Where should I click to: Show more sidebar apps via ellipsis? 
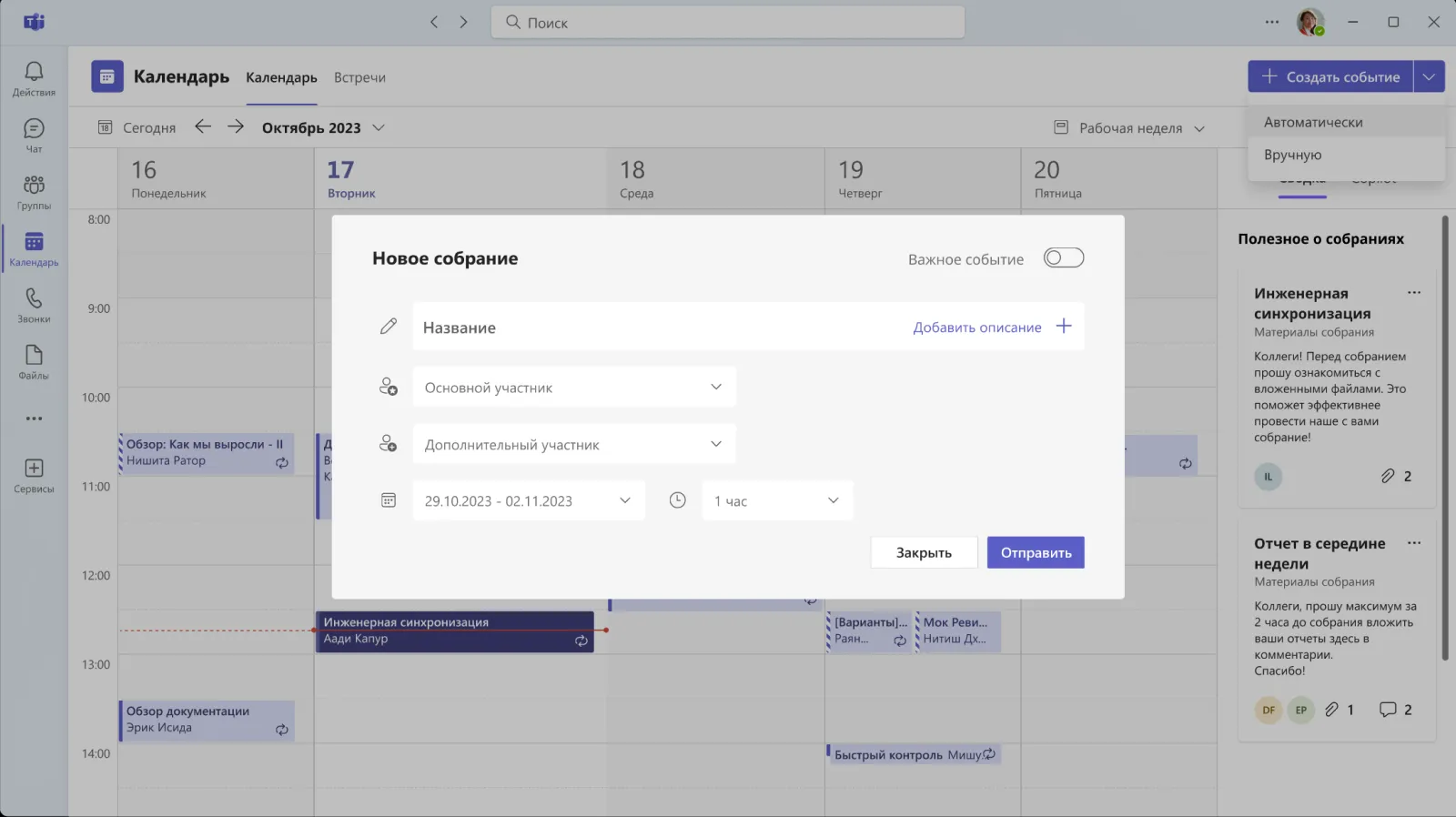pos(34,419)
